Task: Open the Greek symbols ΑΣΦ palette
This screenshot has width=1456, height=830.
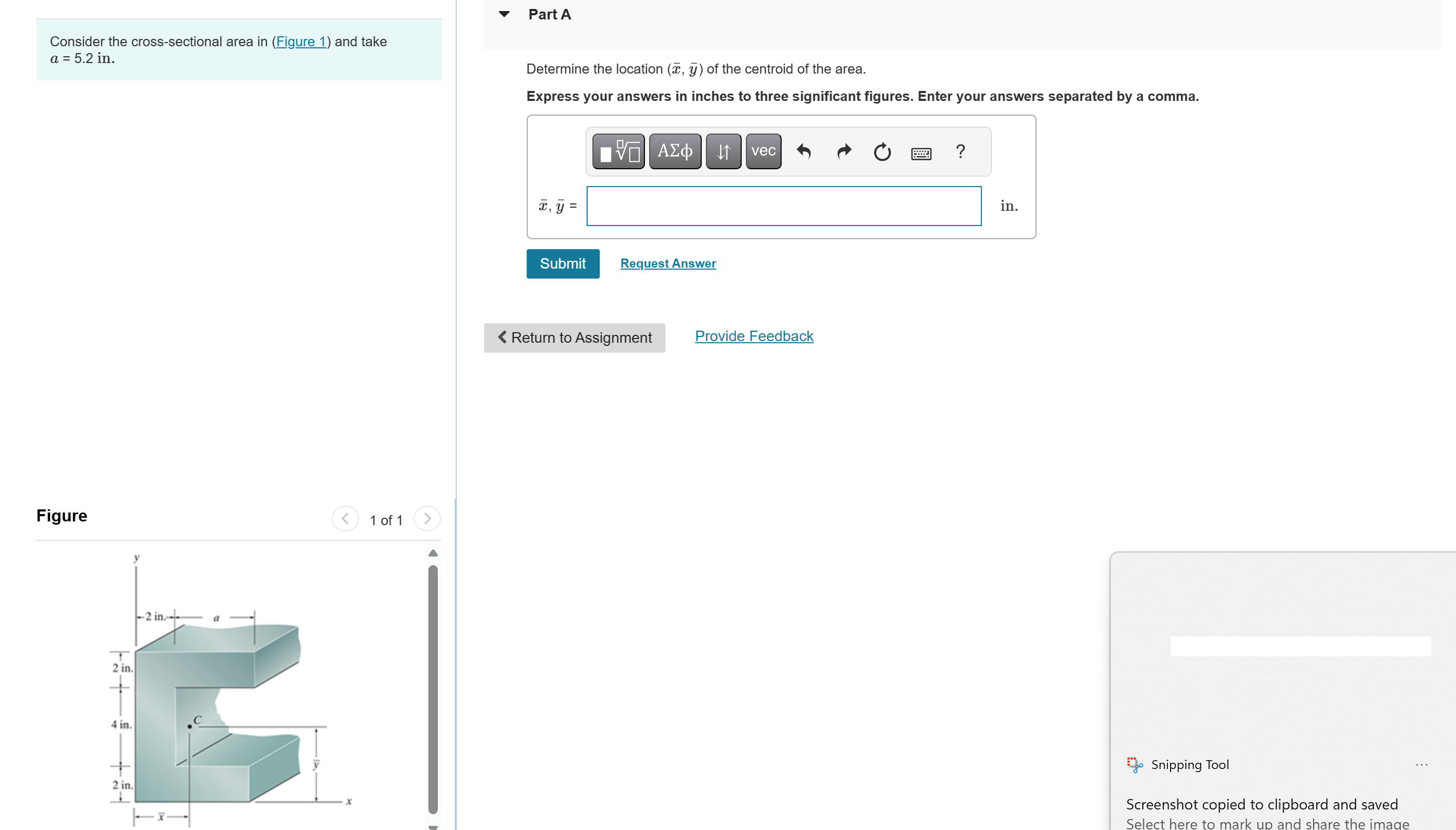Action: pyautogui.click(x=675, y=151)
